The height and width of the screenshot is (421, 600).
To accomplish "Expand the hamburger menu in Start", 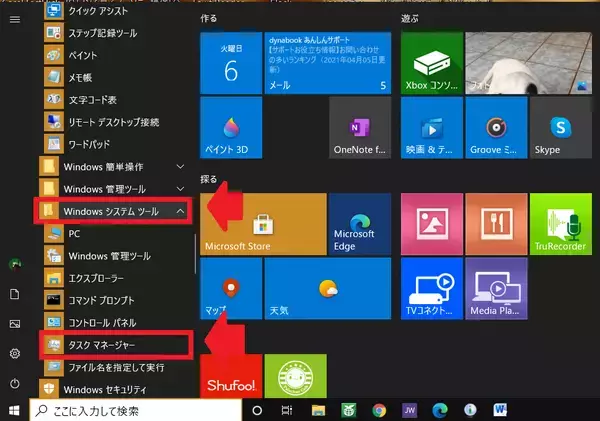I will tap(14, 19).
